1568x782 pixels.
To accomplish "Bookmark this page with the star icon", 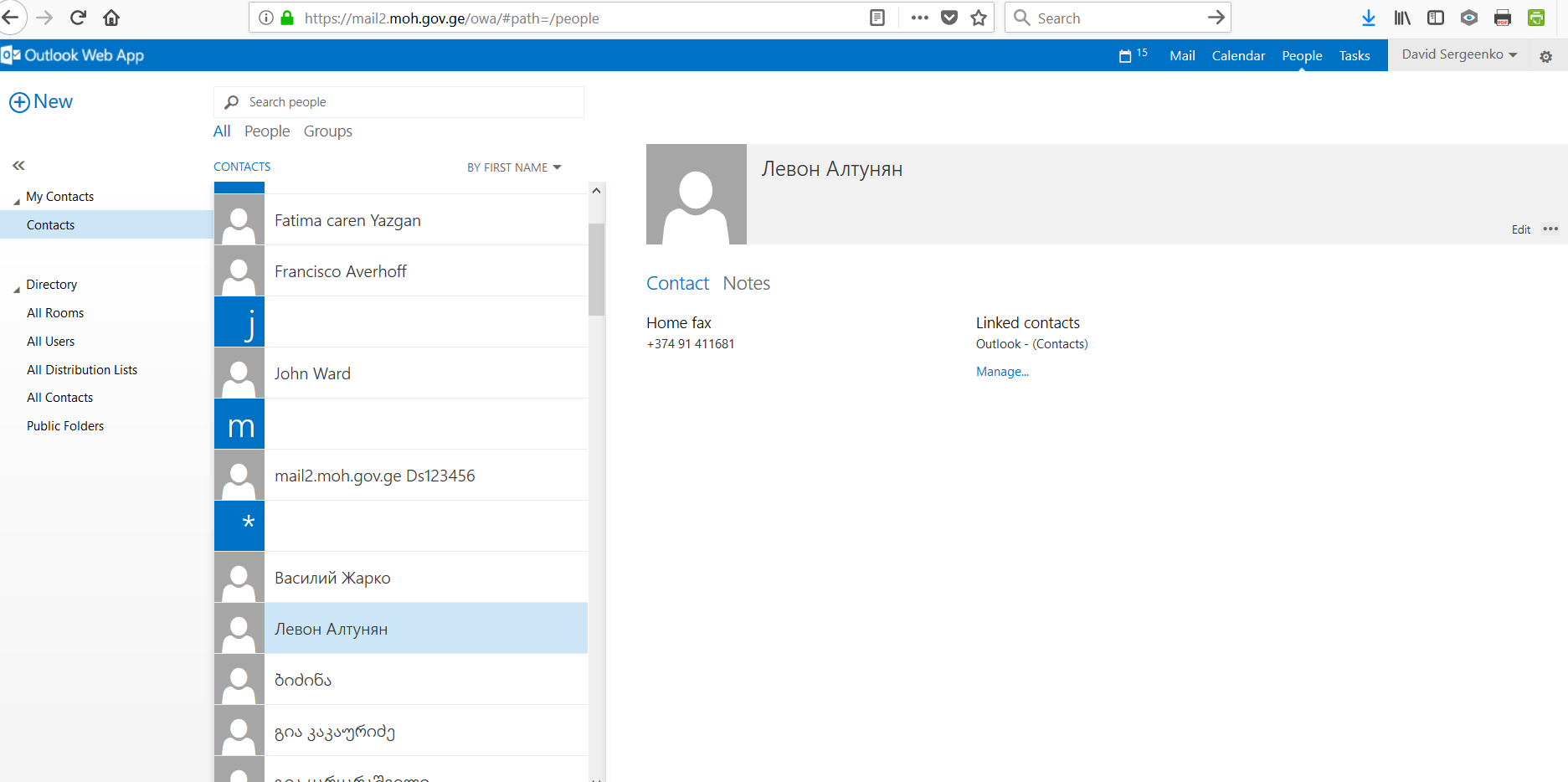I will (x=979, y=18).
